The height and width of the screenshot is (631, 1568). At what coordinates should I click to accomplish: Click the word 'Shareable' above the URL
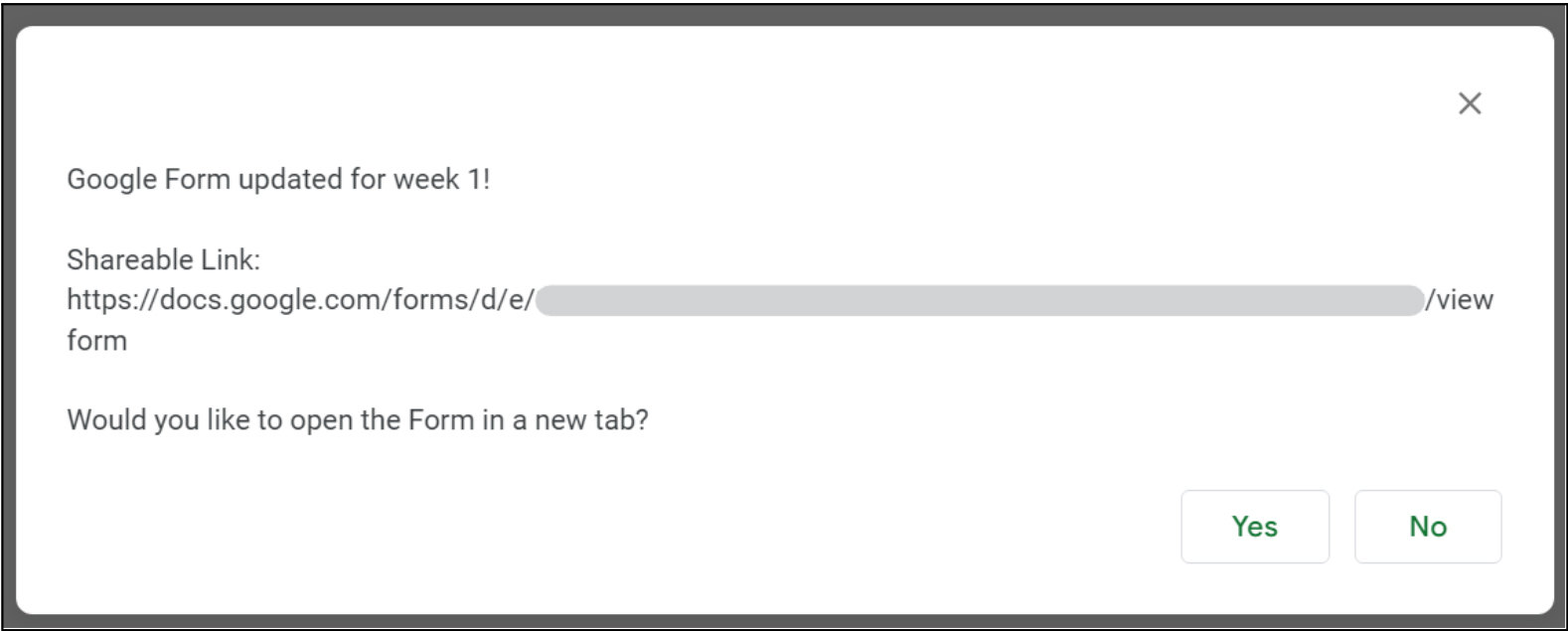click(129, 260)
